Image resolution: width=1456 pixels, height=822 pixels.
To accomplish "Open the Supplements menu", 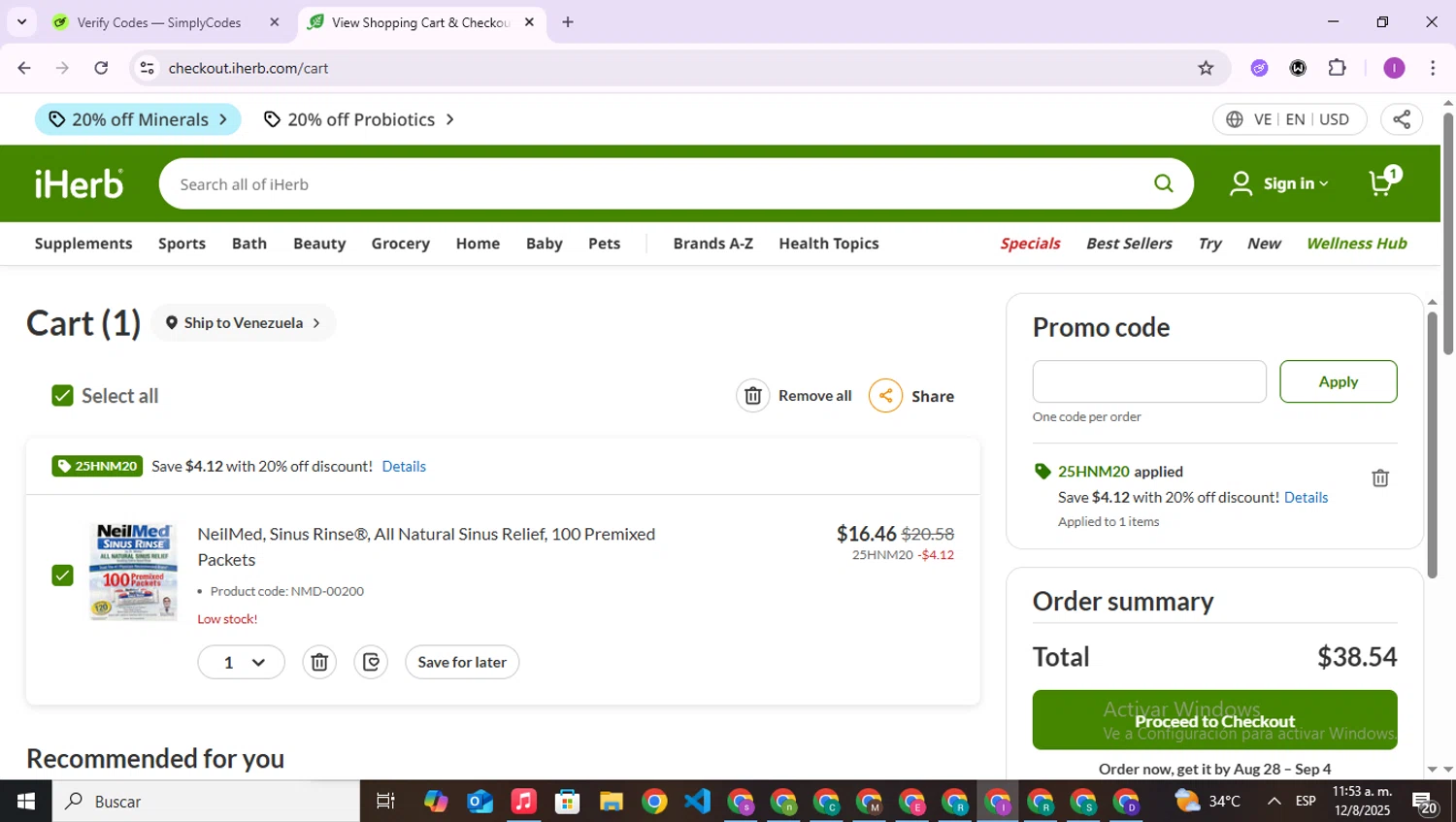I will (83, 244).
